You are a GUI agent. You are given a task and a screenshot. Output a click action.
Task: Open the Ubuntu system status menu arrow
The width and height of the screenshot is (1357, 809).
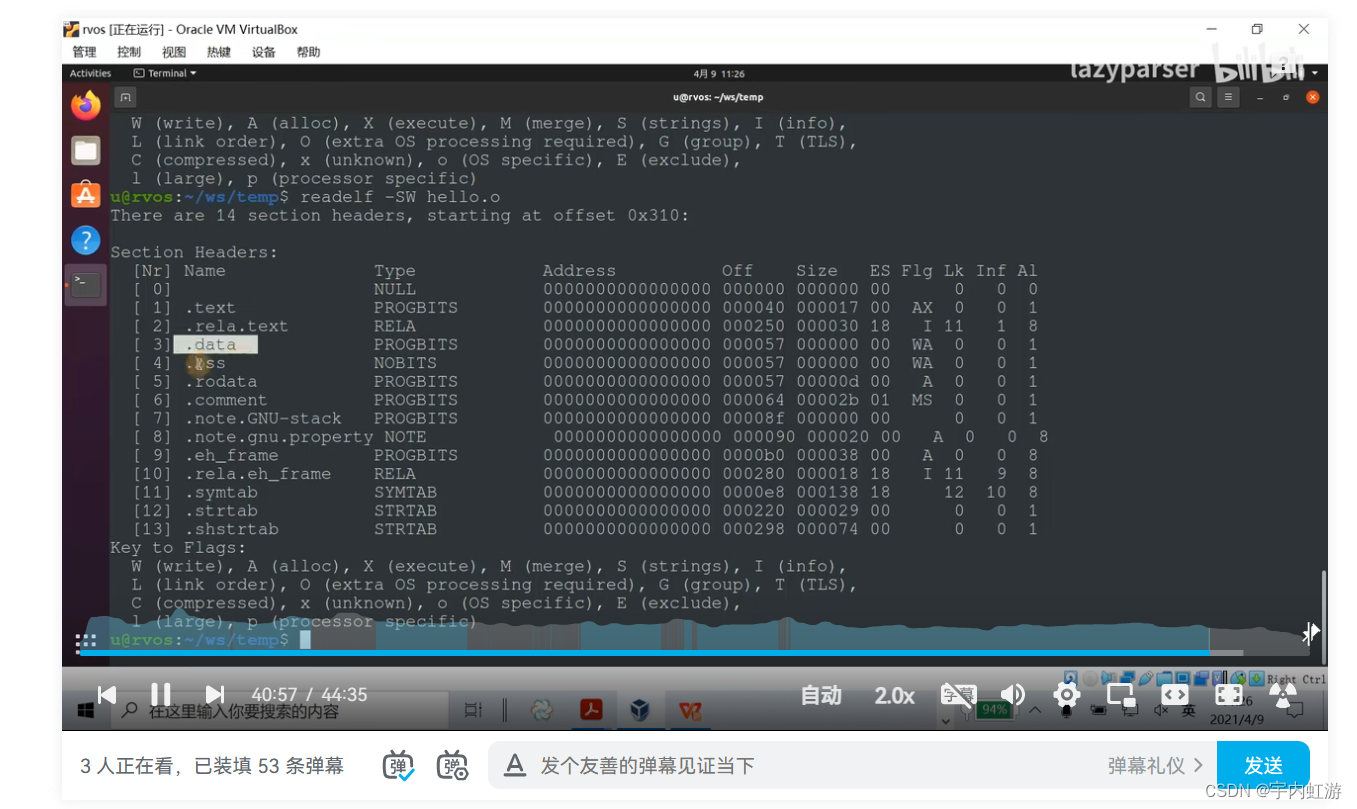coord(1314,73)
